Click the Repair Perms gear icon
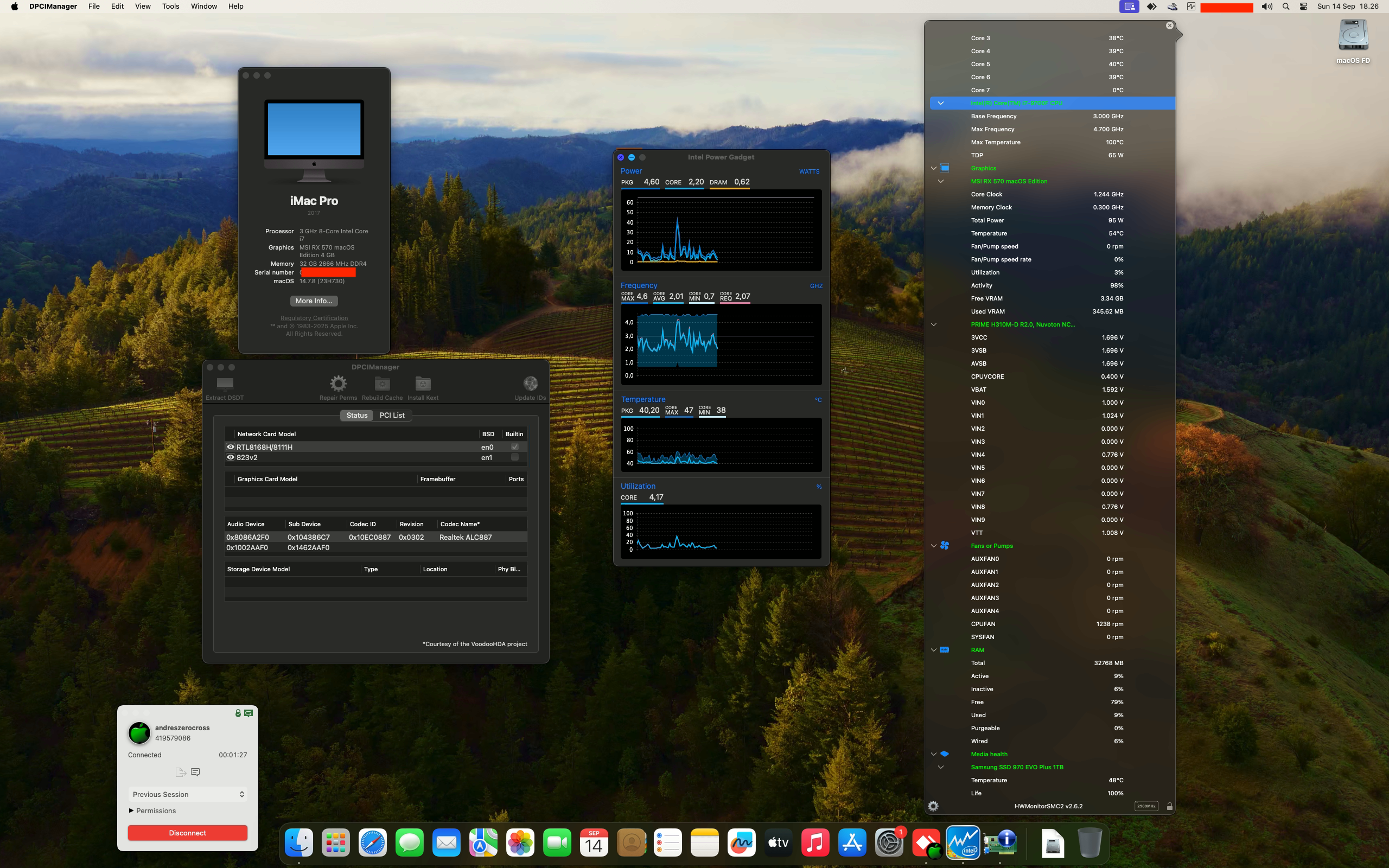 point(338,384)
